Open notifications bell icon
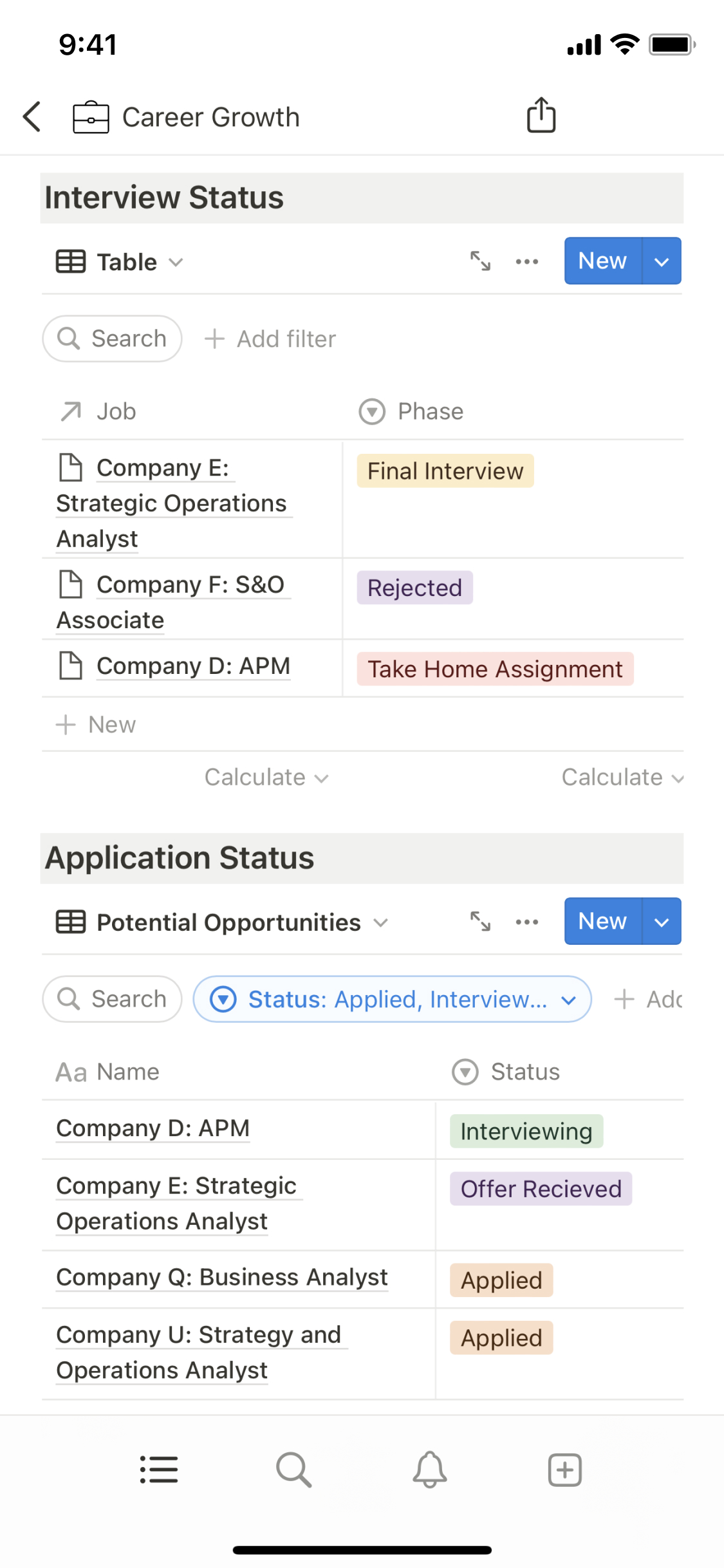 coord(429,1470)
